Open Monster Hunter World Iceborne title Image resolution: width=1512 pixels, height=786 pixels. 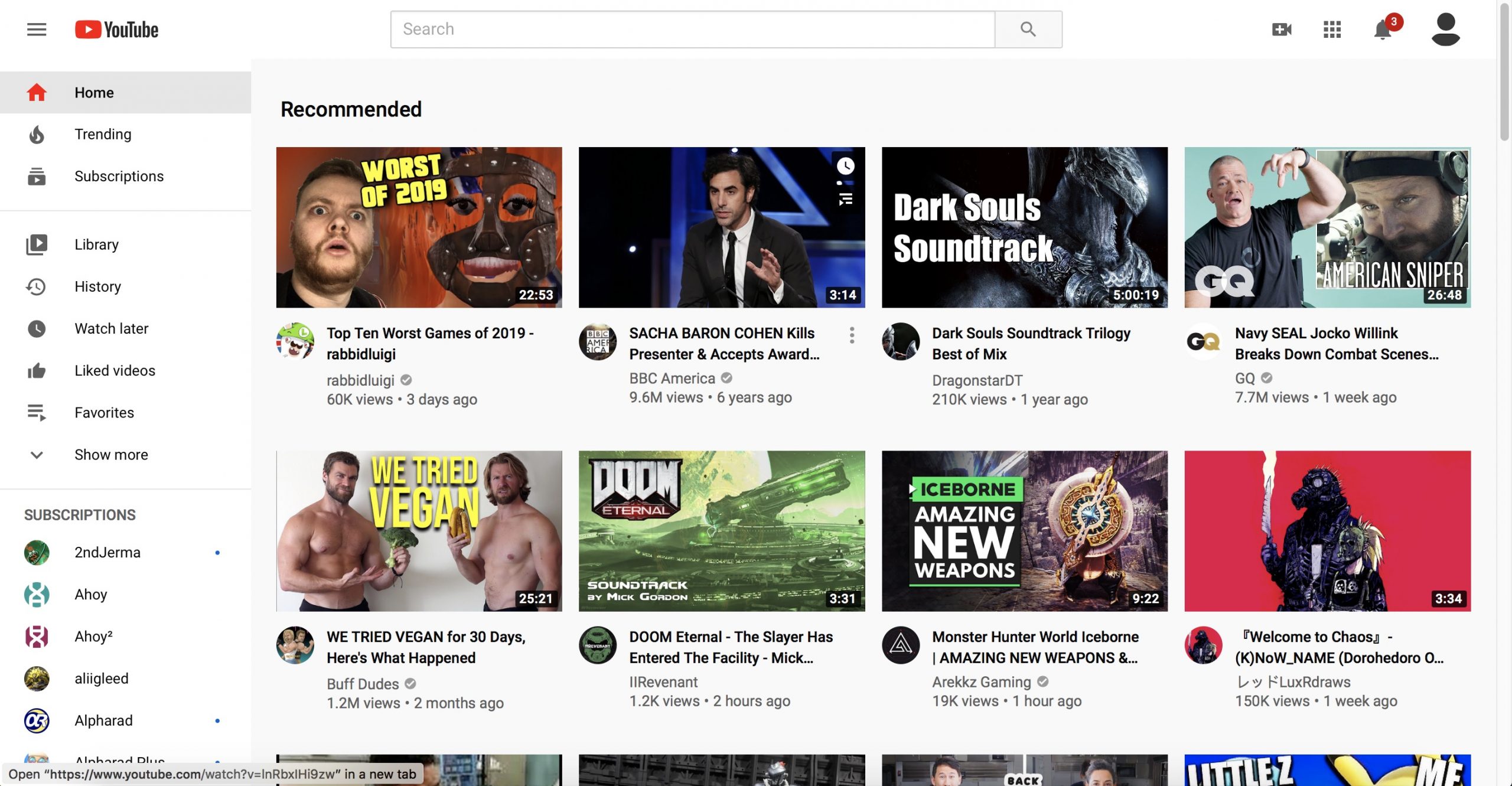pos(1035,647)
